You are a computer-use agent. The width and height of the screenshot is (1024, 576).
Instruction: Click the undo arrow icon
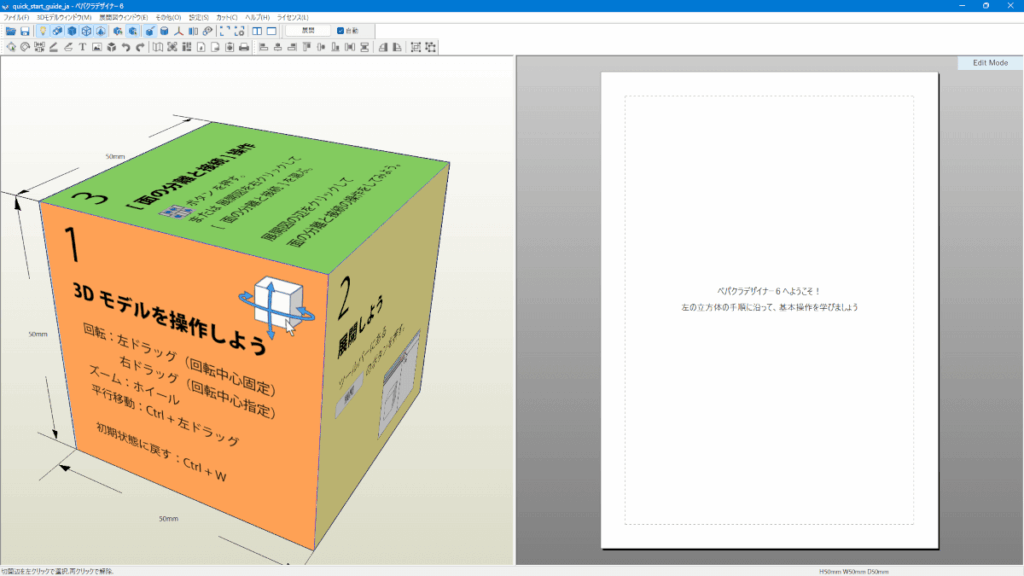126,47
